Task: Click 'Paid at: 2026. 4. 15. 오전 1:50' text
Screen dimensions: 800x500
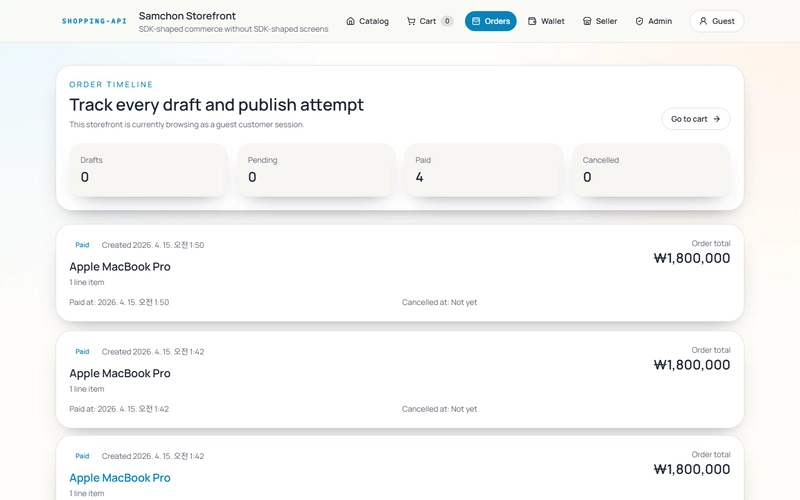Action: (119, 302)
